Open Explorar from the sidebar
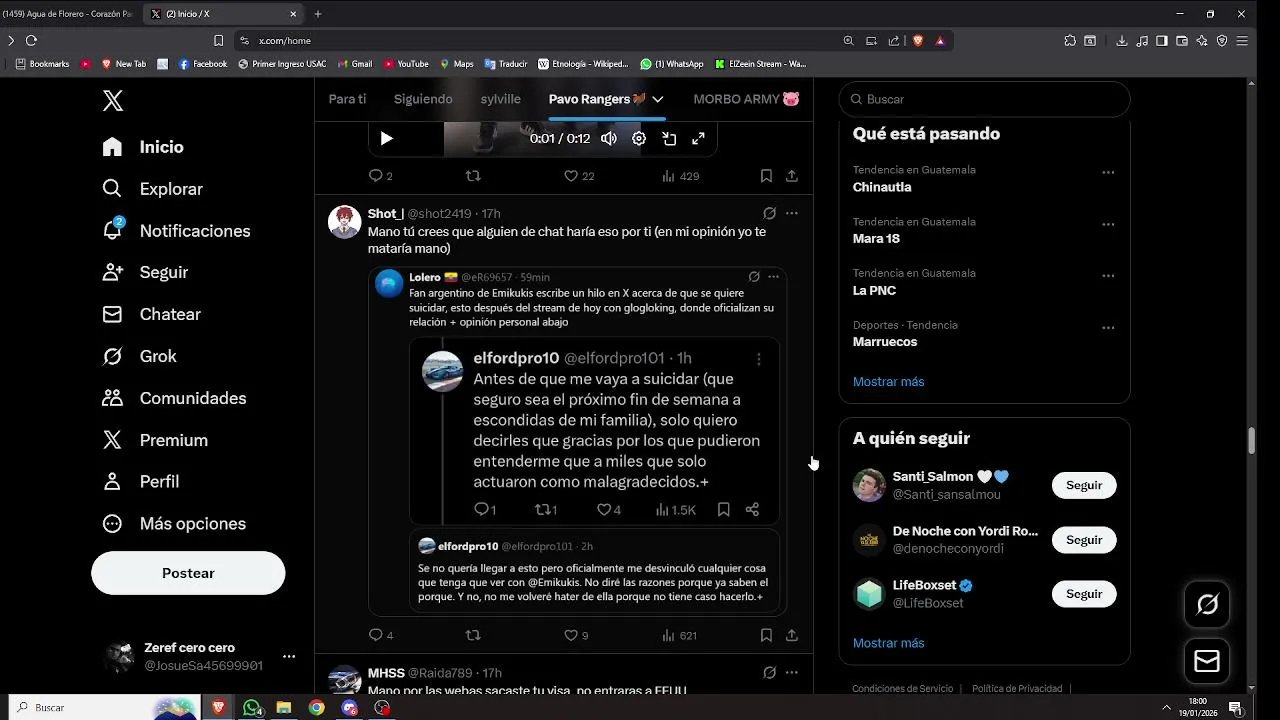1280x720 pixels. [x=152, y=189]
